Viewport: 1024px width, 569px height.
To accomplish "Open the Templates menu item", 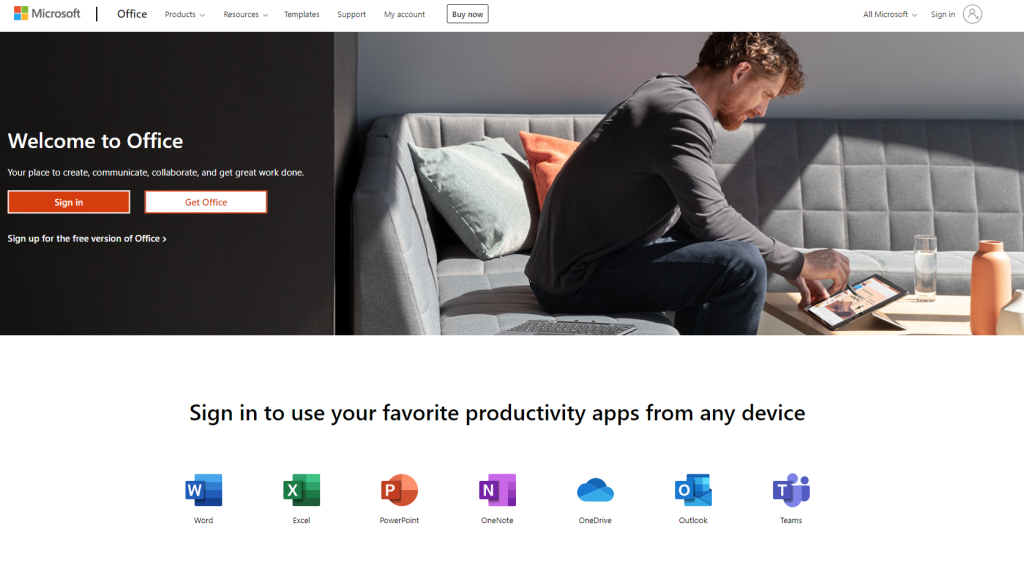I will (x=302, y=14).
